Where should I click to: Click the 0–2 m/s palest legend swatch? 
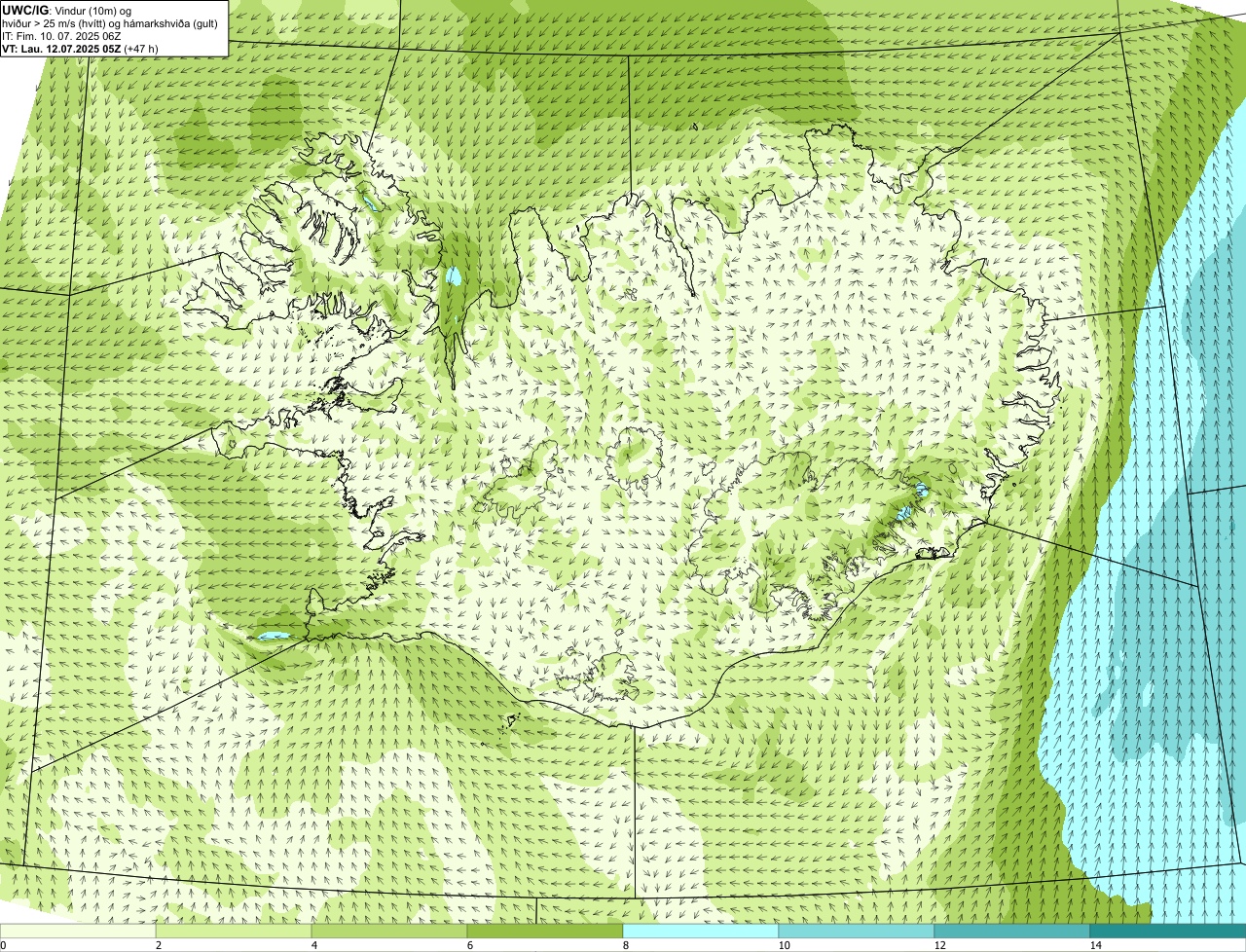coord(78,931)
